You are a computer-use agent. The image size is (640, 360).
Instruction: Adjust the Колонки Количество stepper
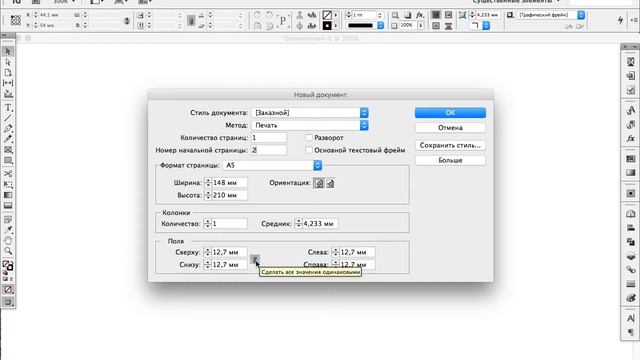pos(207,224)
